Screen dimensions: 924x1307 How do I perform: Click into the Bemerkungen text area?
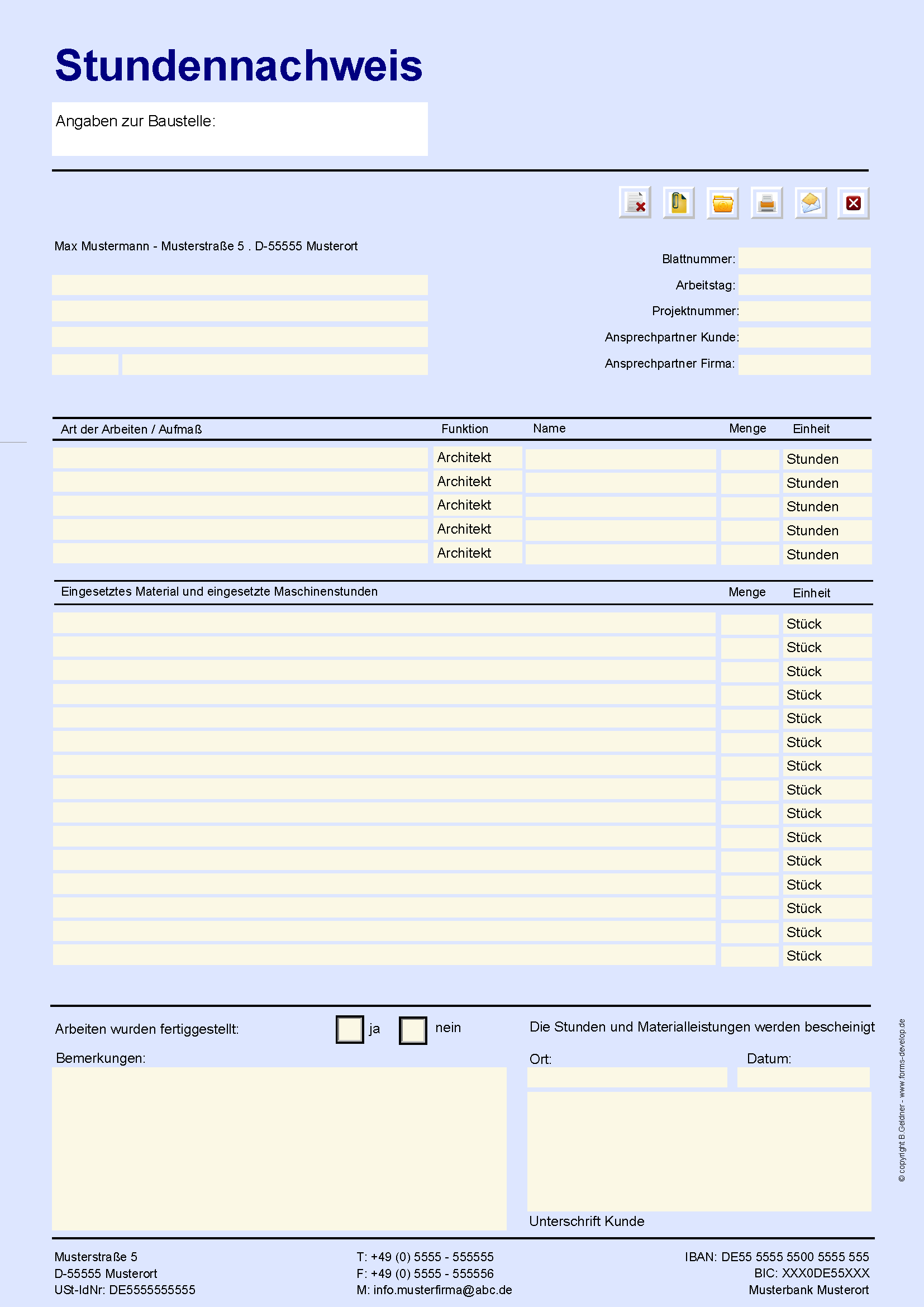click(x=279, y=1148)
